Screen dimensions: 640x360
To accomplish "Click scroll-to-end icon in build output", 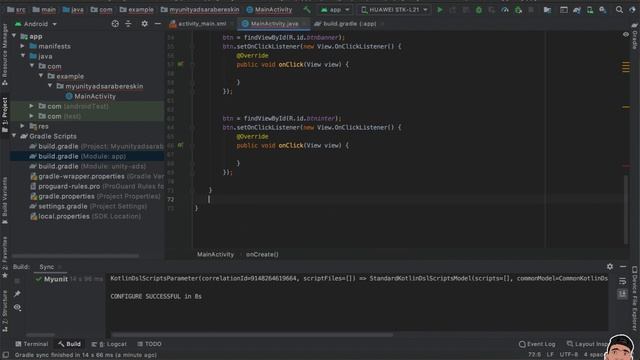I will tap(622, 294).
